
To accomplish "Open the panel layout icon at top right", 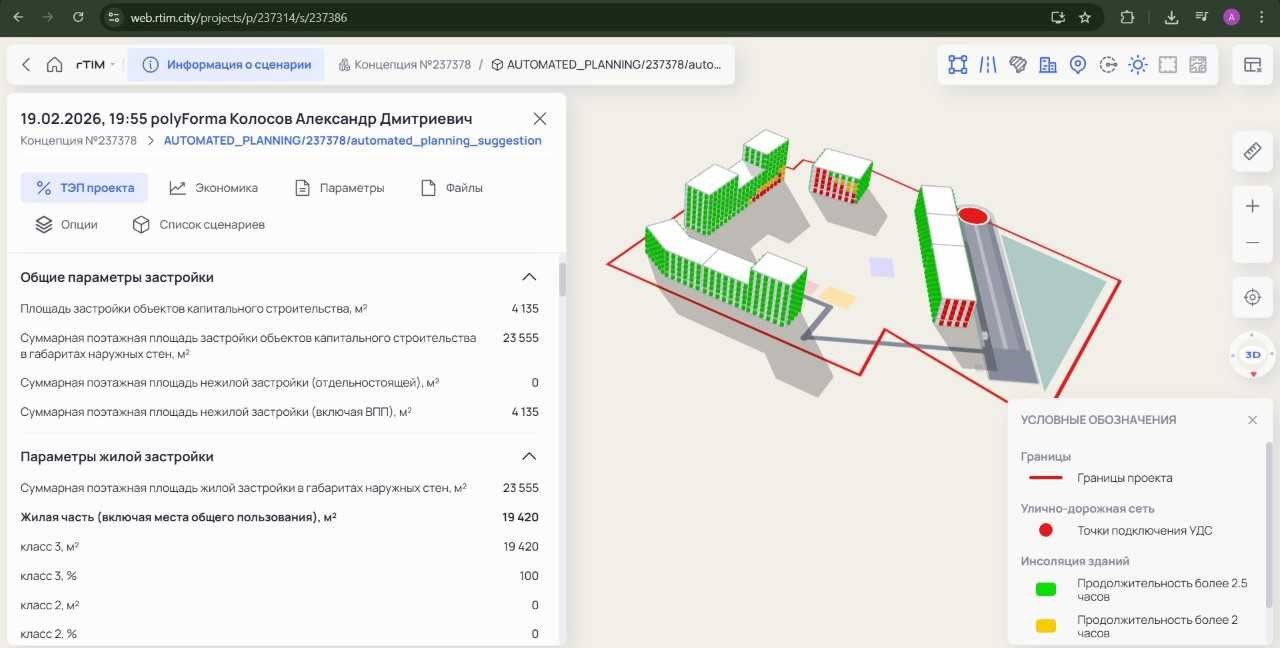I will coord(1252,65).
